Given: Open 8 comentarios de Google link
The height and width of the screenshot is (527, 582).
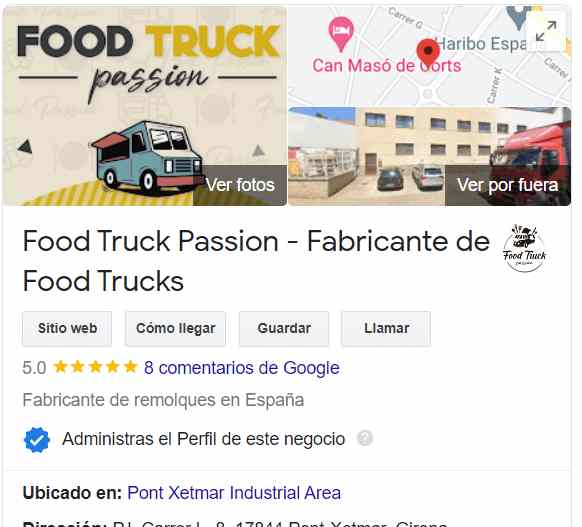Looking at the screenshot, I should point(242,368).
